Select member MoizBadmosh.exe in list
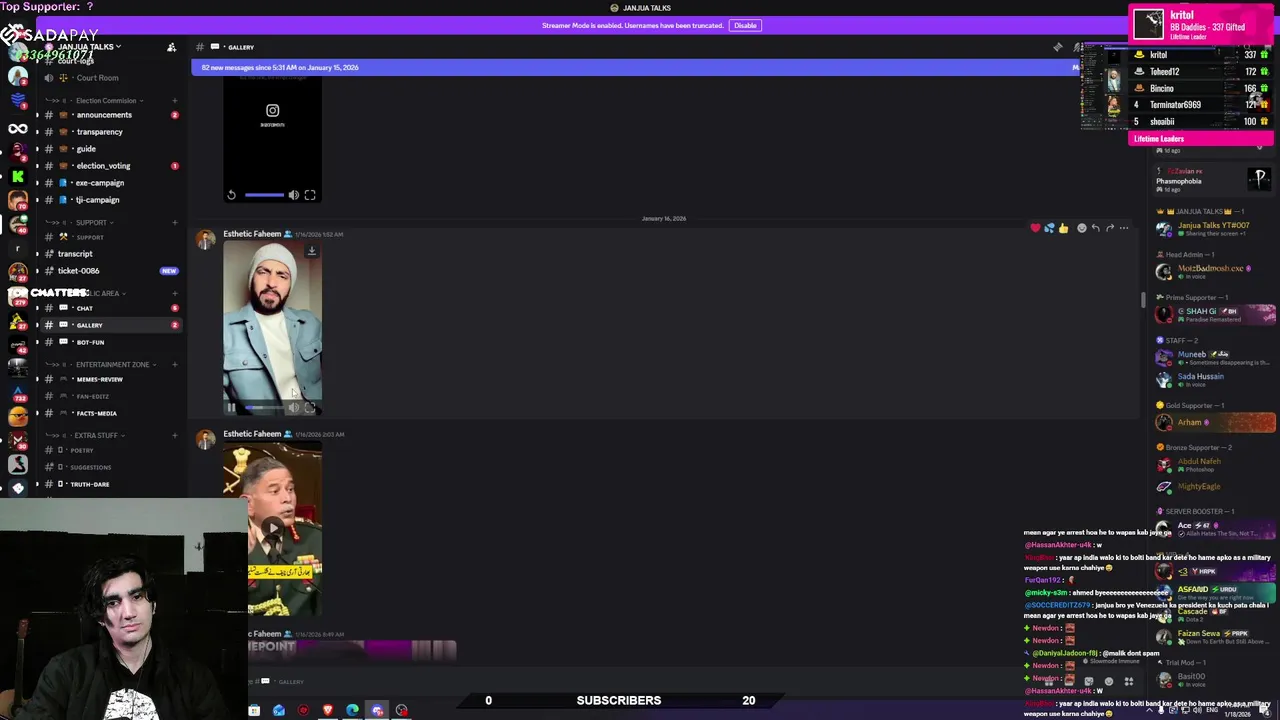The width and height of the screenshot is (1280, 720). click(x=1215, y=271)
